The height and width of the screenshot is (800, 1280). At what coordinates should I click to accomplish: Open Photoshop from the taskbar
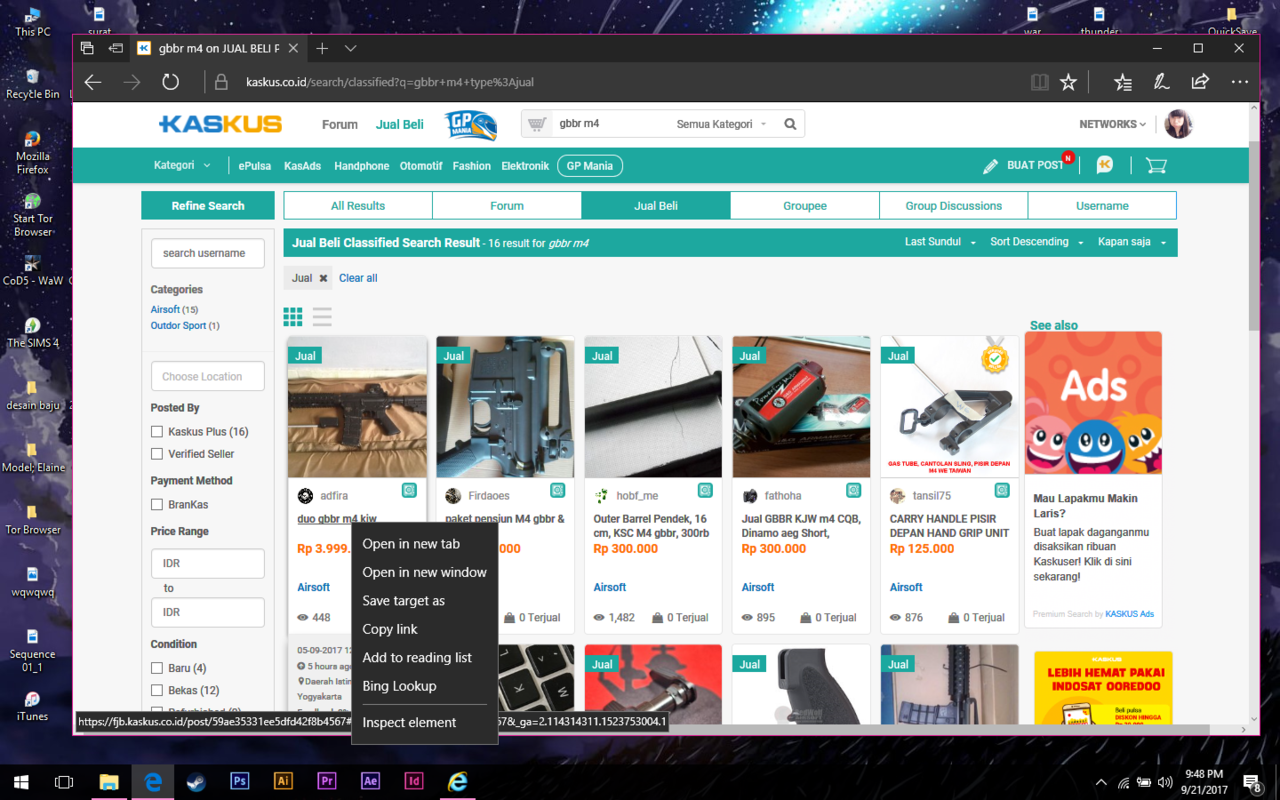point(240,782)
